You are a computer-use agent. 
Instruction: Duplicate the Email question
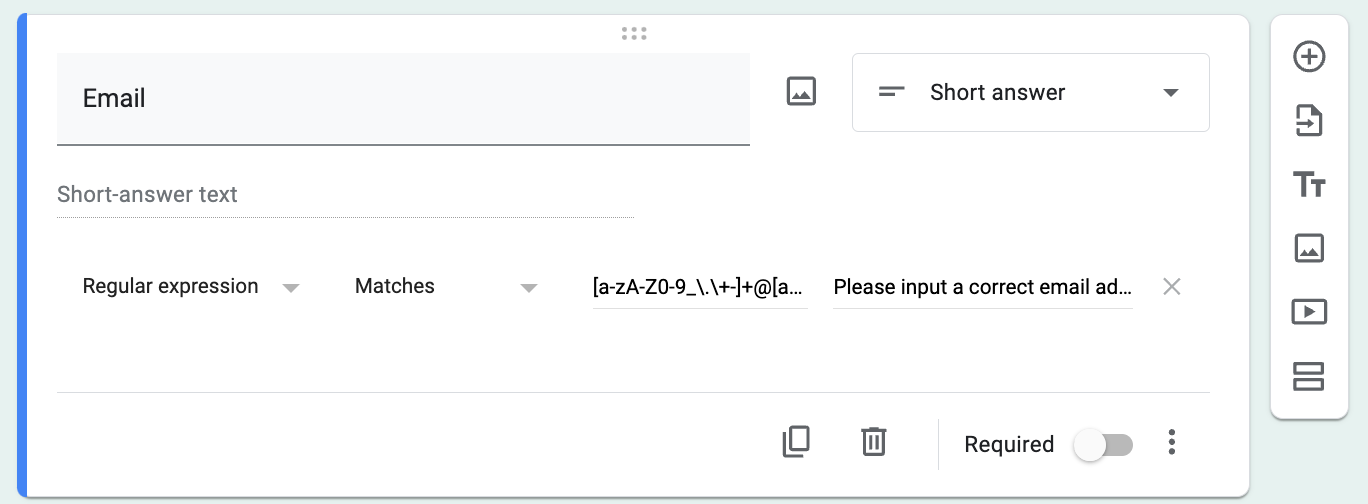(x=796, y=442)
